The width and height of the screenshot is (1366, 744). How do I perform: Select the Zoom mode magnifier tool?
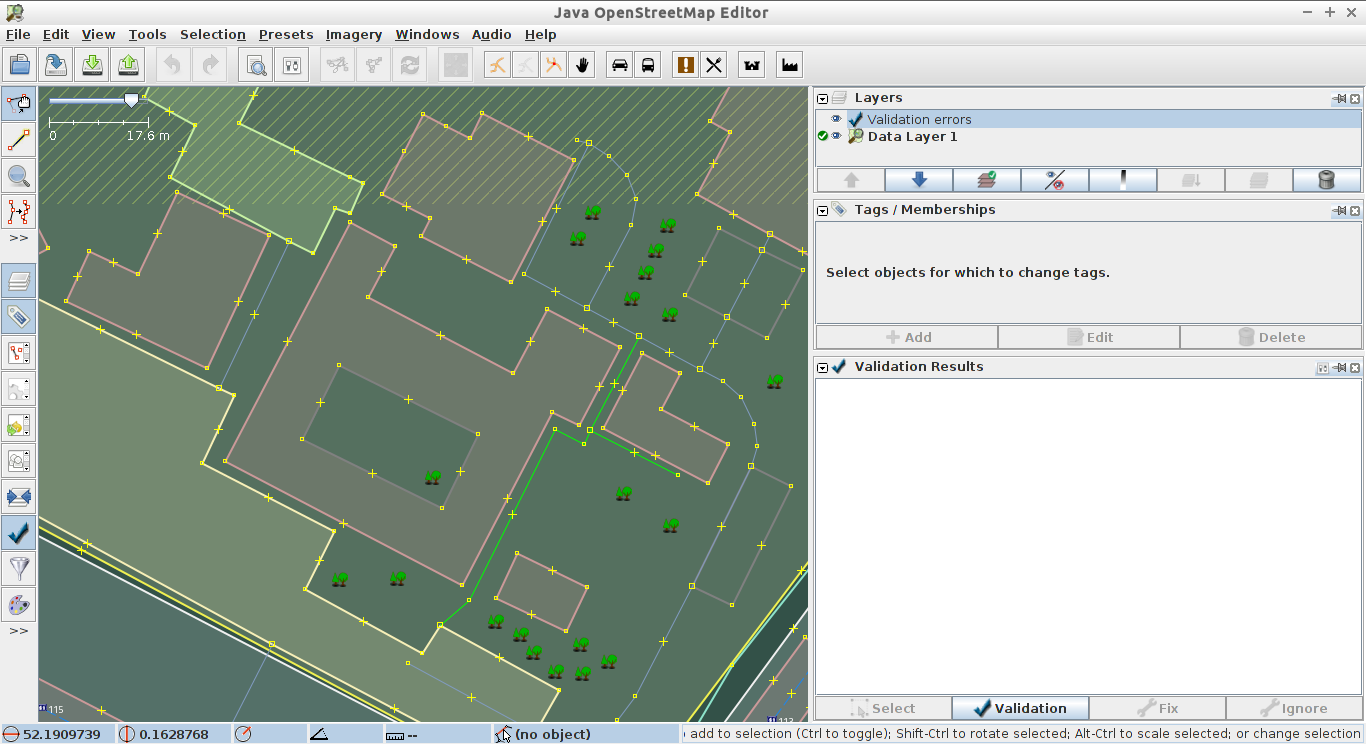pos(19,176)
